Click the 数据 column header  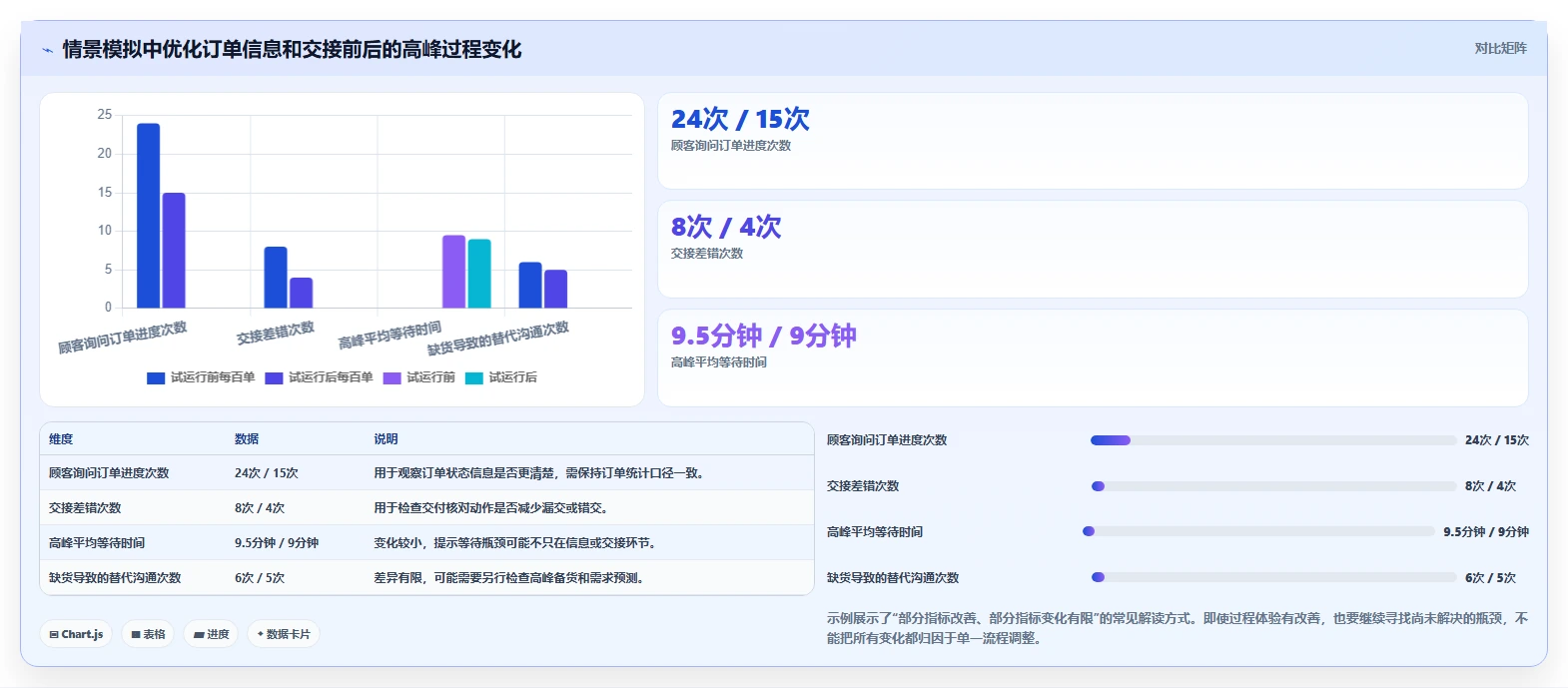pos(247,439)
